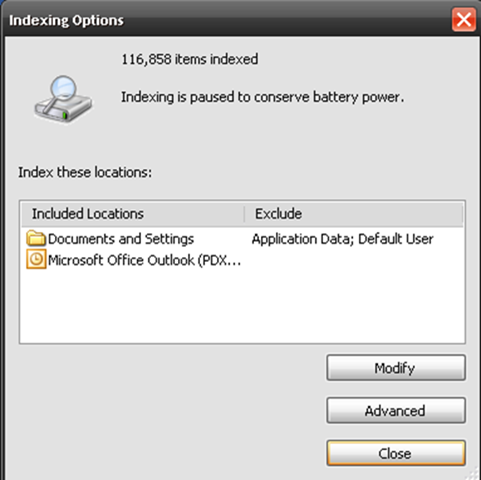Image resolution: width=481 pixels, height=480 pixels.
Task: Click the indexing paused status message
Action: [262, 97]
